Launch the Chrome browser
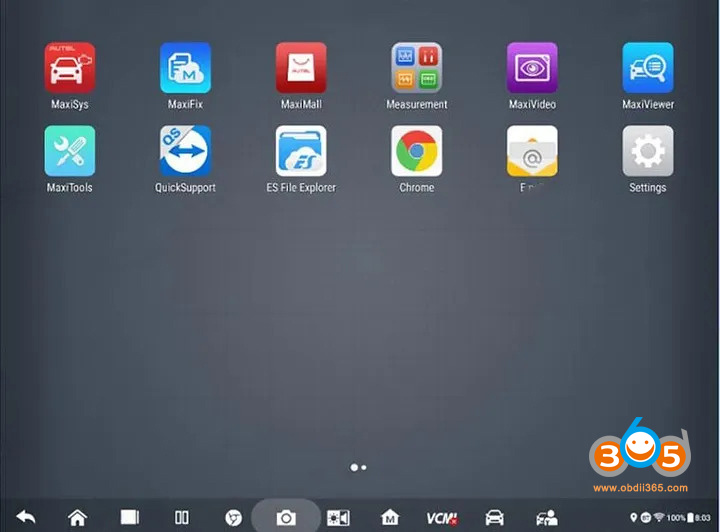Screen dimensions: 720x532 (x=417, y=151)
